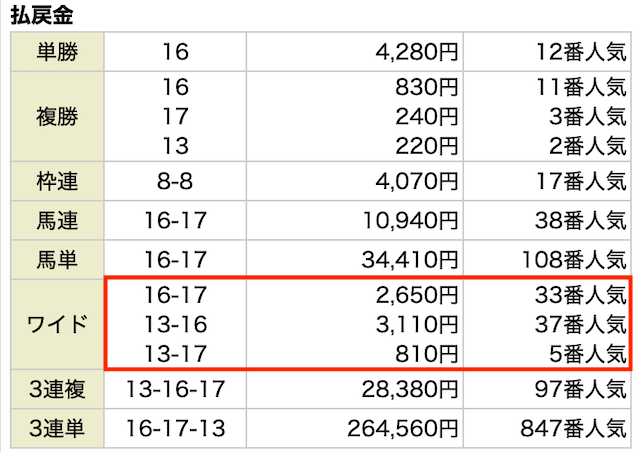Select the 264,560円 payout value
Image resolution: width=640 pixels, height=452 pixels.
click(402, 428)
